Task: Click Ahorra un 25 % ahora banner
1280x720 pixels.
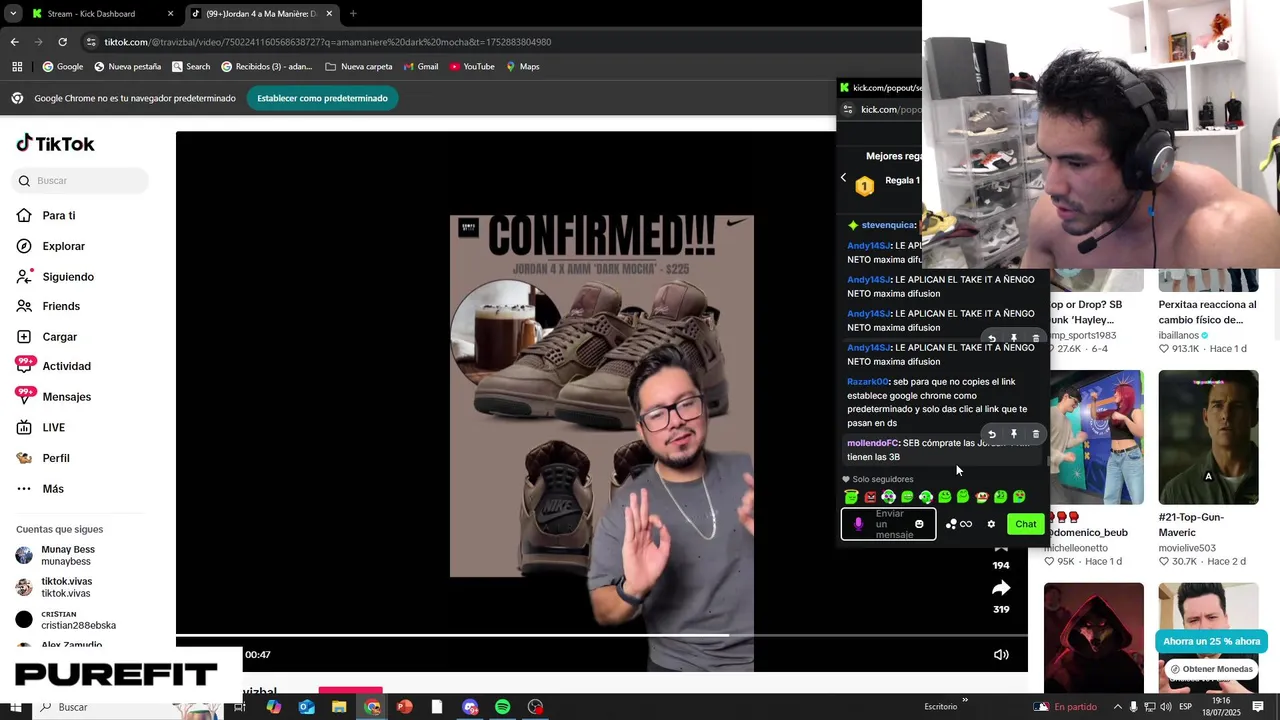Action: point(1211,641)
